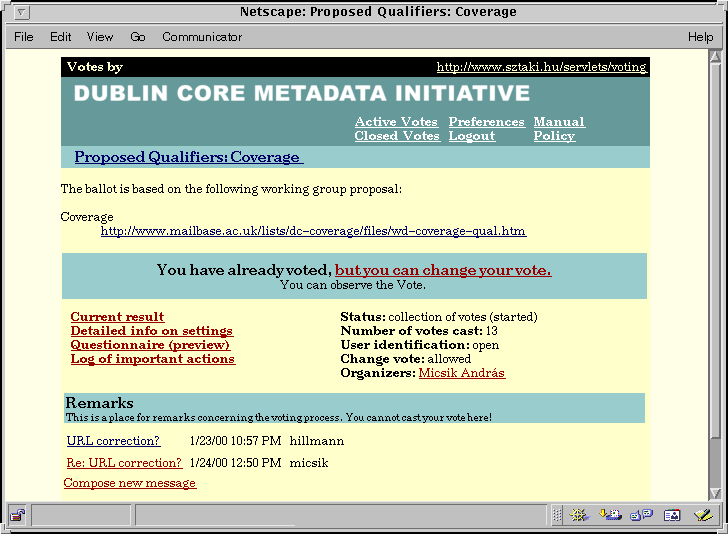Click the 'Status: collection of votes (started)' text

[x=439, y=317]
